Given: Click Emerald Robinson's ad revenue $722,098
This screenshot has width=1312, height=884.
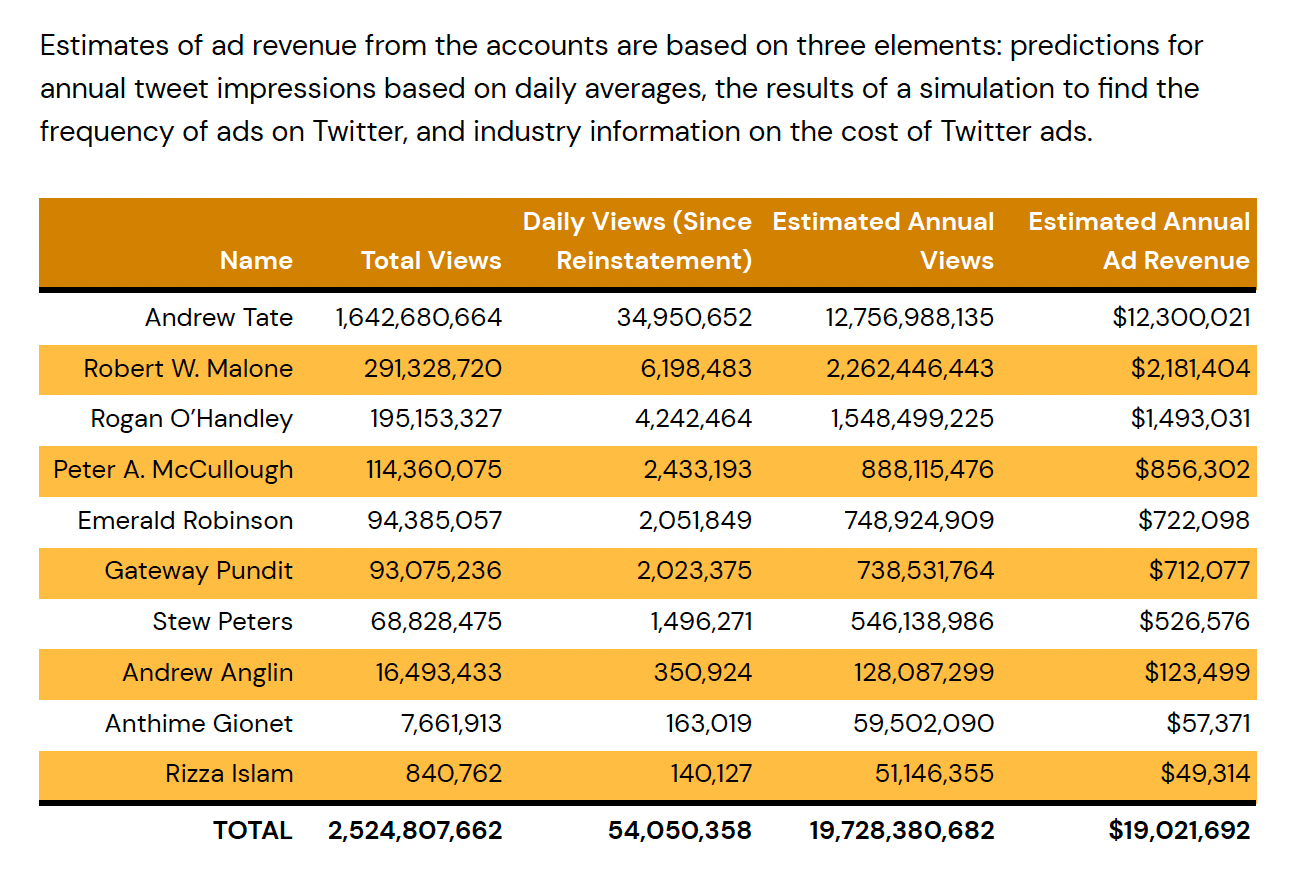Looking at the screenshot, I should (1193, 521).
